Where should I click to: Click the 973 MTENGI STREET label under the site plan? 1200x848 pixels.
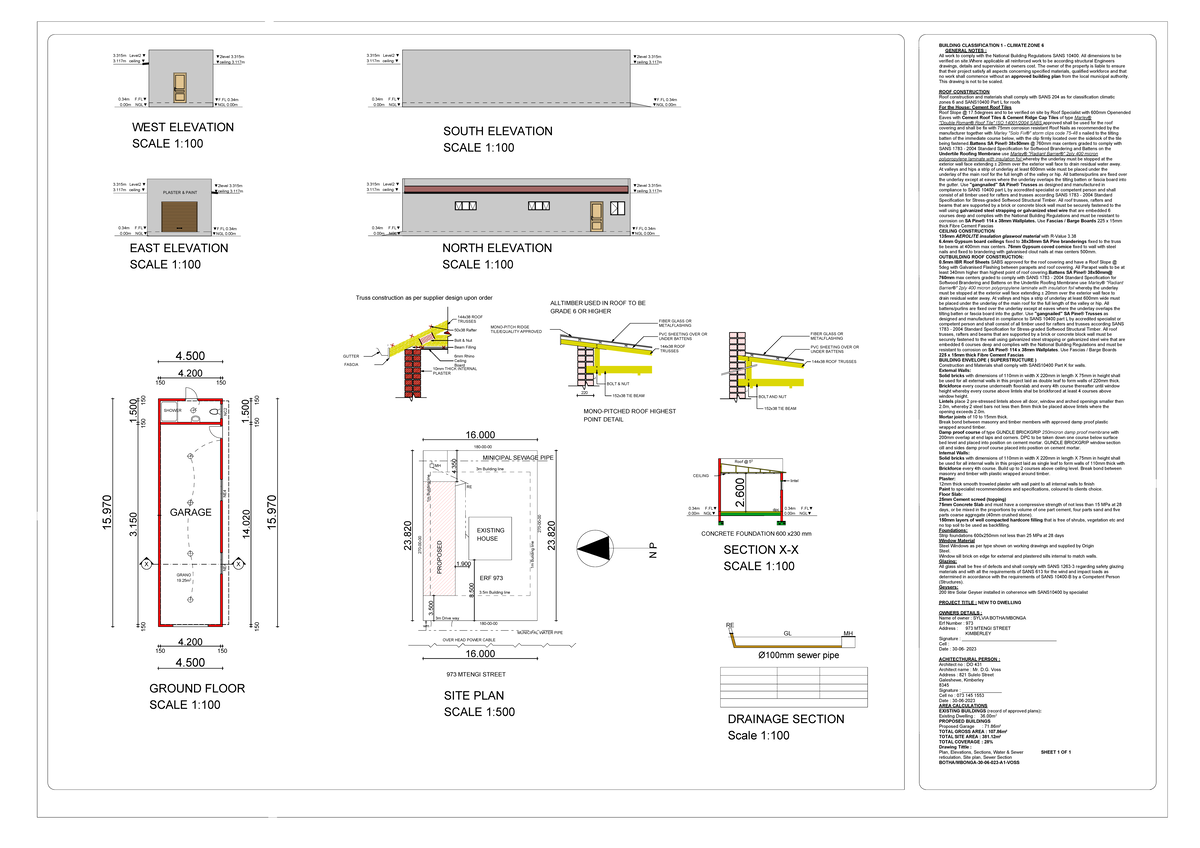pos(477,676)
